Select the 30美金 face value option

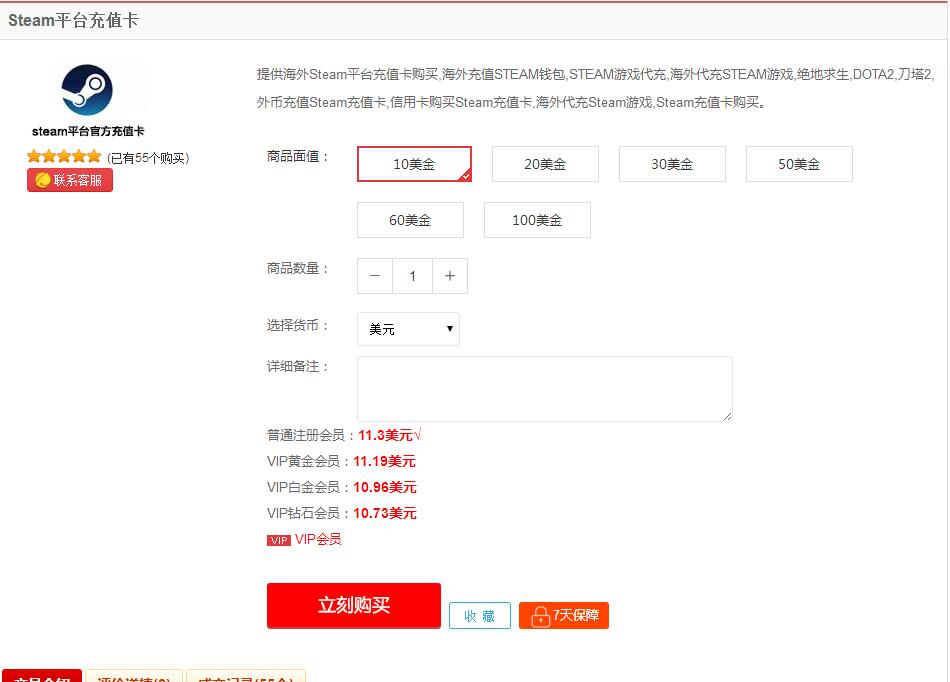pyautogui.click(x=672, y=164)
